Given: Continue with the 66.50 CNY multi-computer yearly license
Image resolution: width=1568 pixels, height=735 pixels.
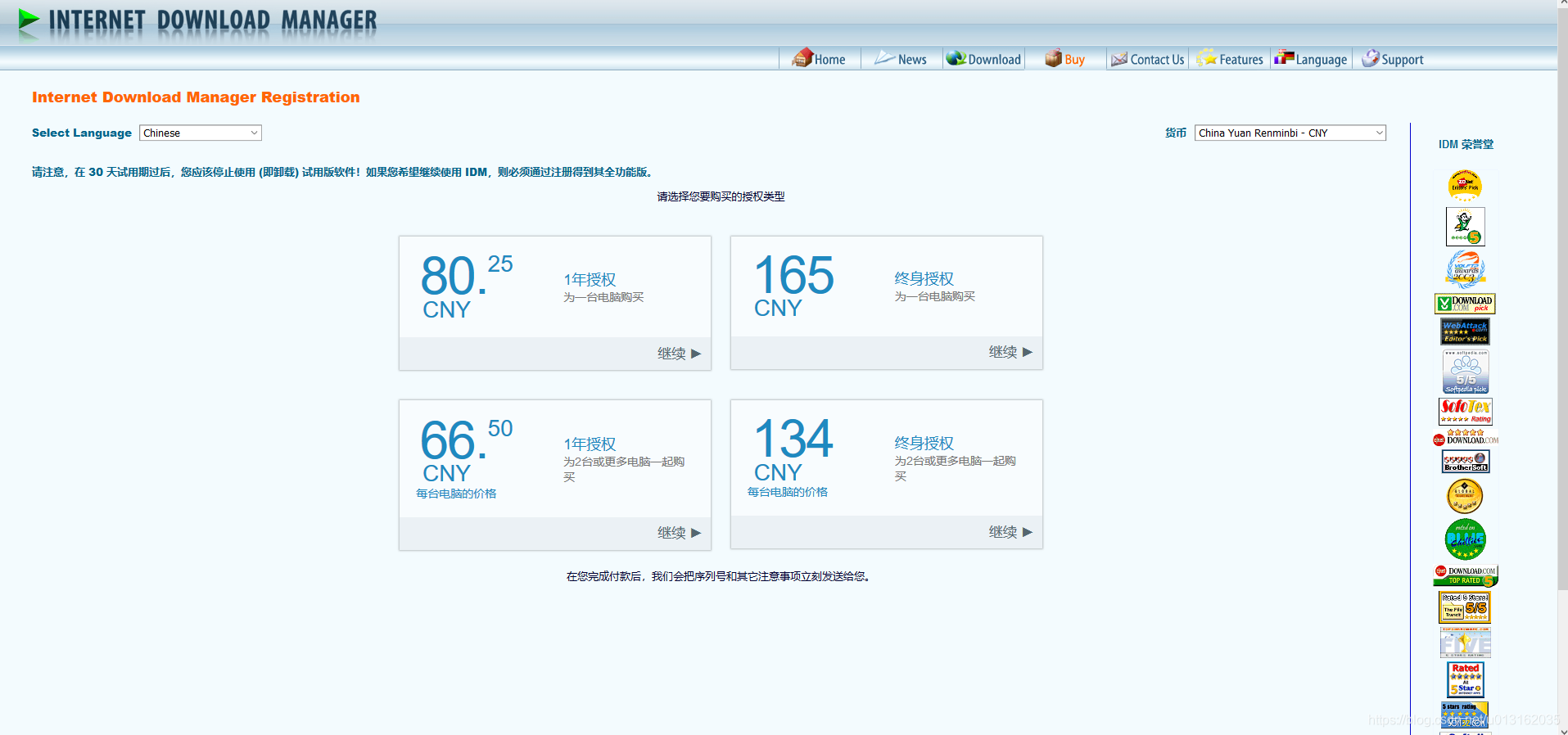Looking at the screenshot, I should click(679, 533).
